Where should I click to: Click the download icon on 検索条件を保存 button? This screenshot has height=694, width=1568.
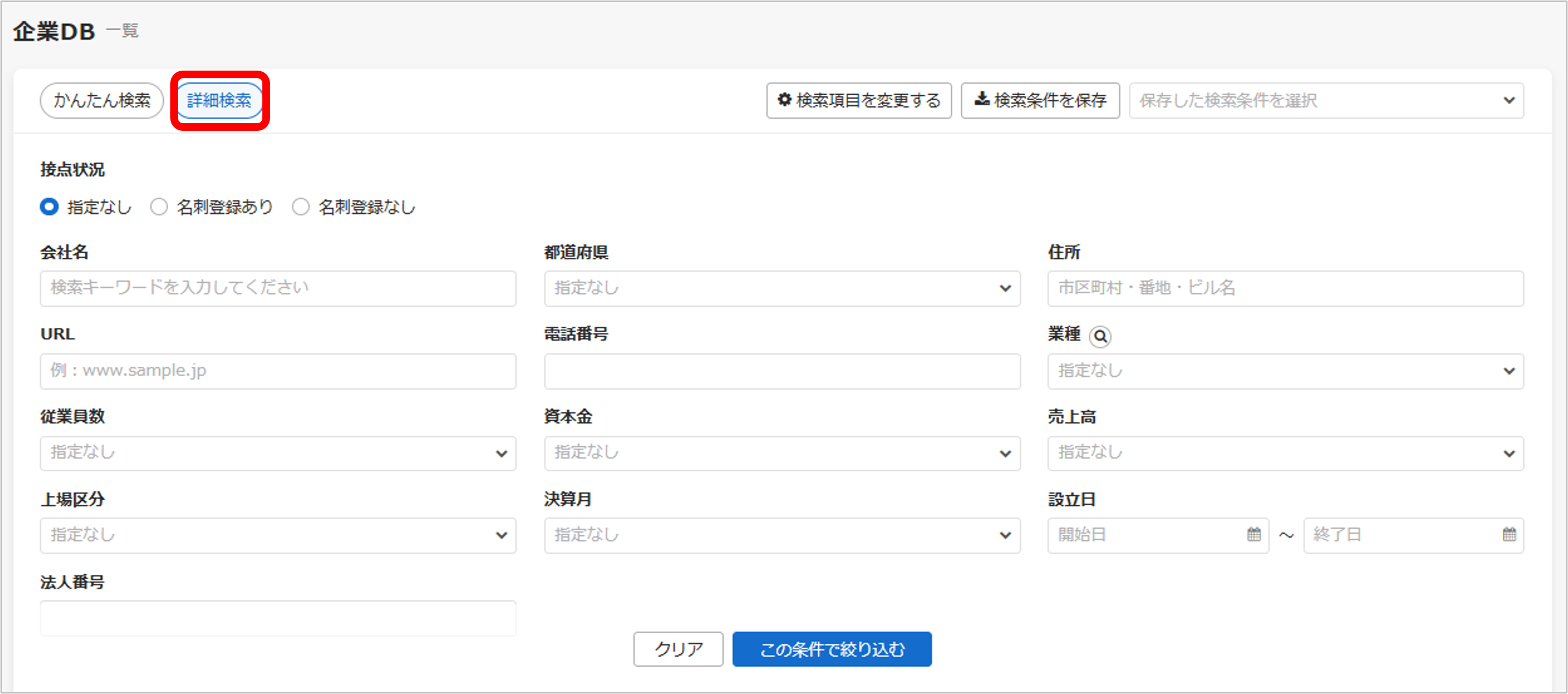[x=983, y=100]
